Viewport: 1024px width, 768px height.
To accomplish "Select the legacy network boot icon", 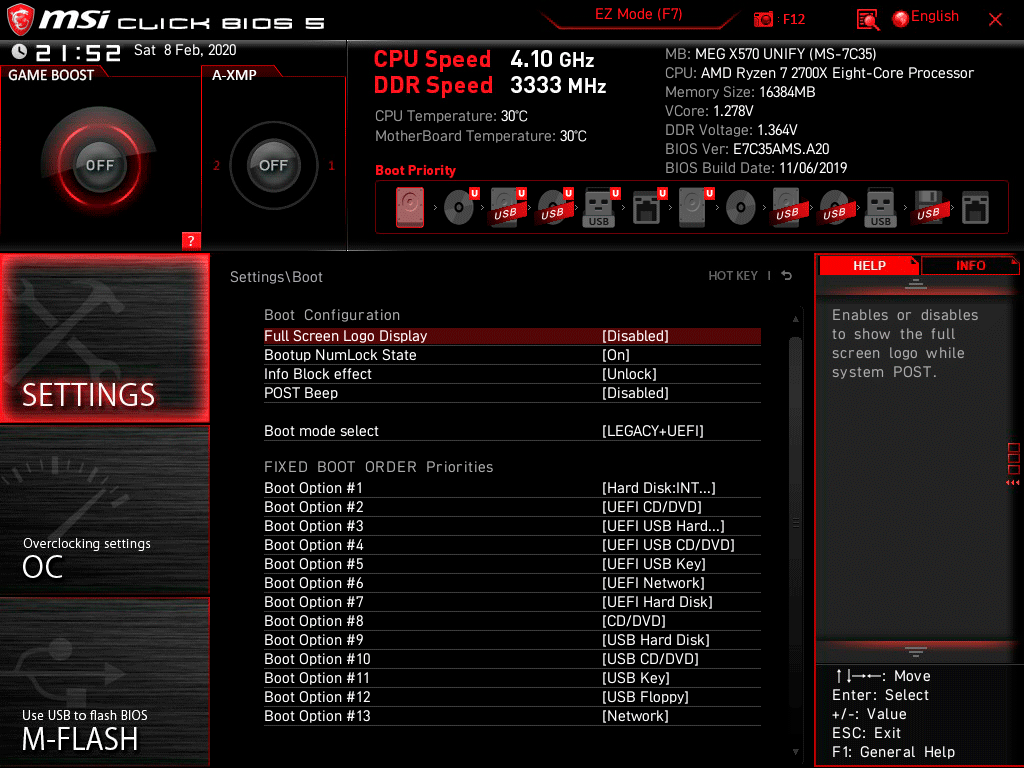I will coord(975,208).
